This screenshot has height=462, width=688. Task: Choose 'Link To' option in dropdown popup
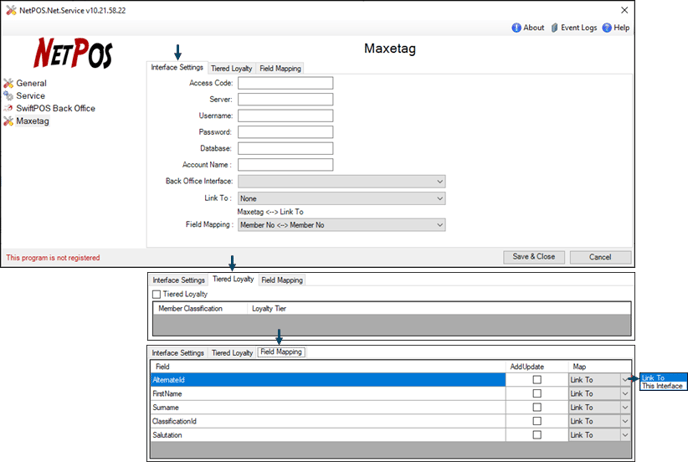(x=663, y=378)
